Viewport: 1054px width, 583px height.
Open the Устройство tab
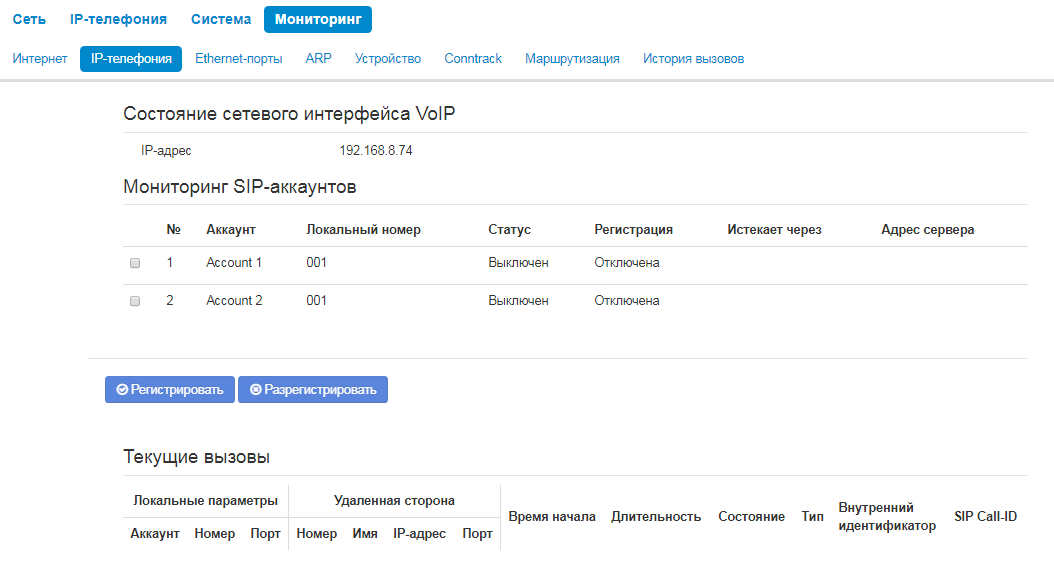[388, 59]
